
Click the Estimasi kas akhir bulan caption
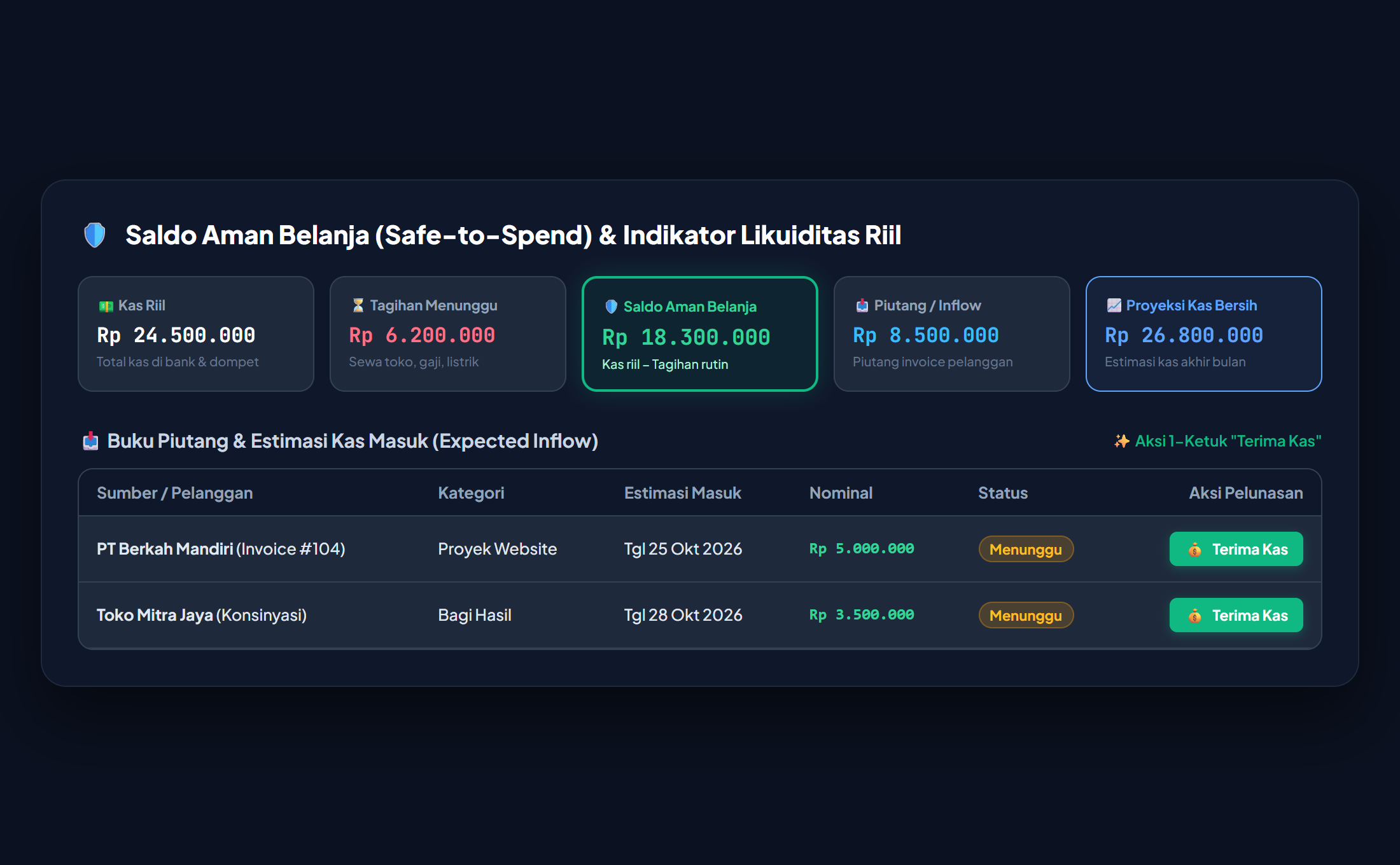point(1175,362)
